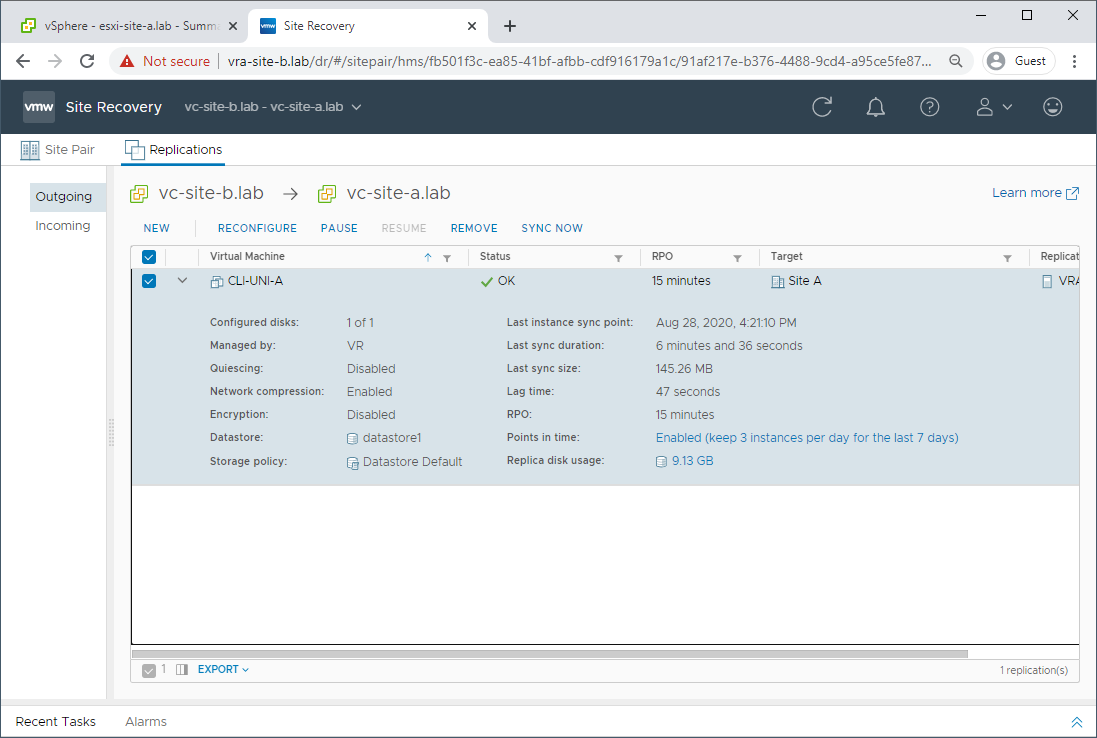Close the Site Recovery browser tab
This screenshot has height=738, width=1097.
click(472, 26)
